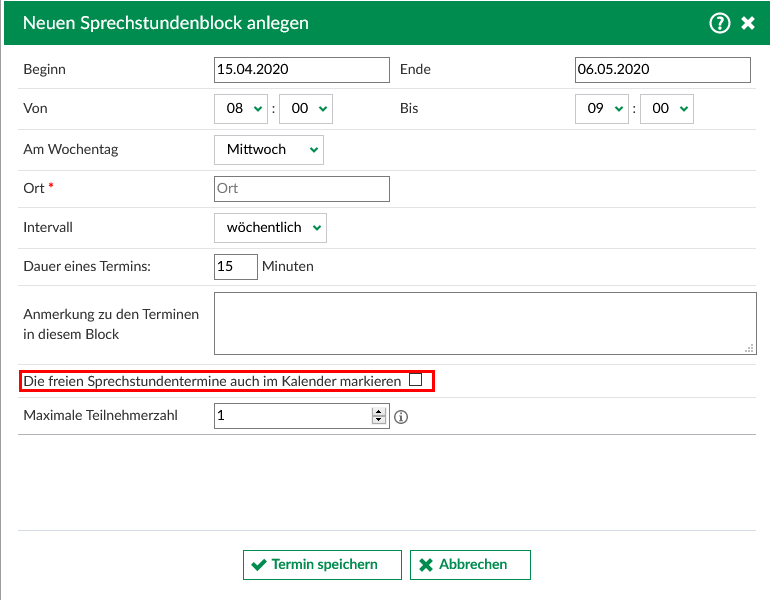This screenshot has height=600, width=770.
Task: Click the Maximale Teilnehmerzahl number field
Action: 292,416
